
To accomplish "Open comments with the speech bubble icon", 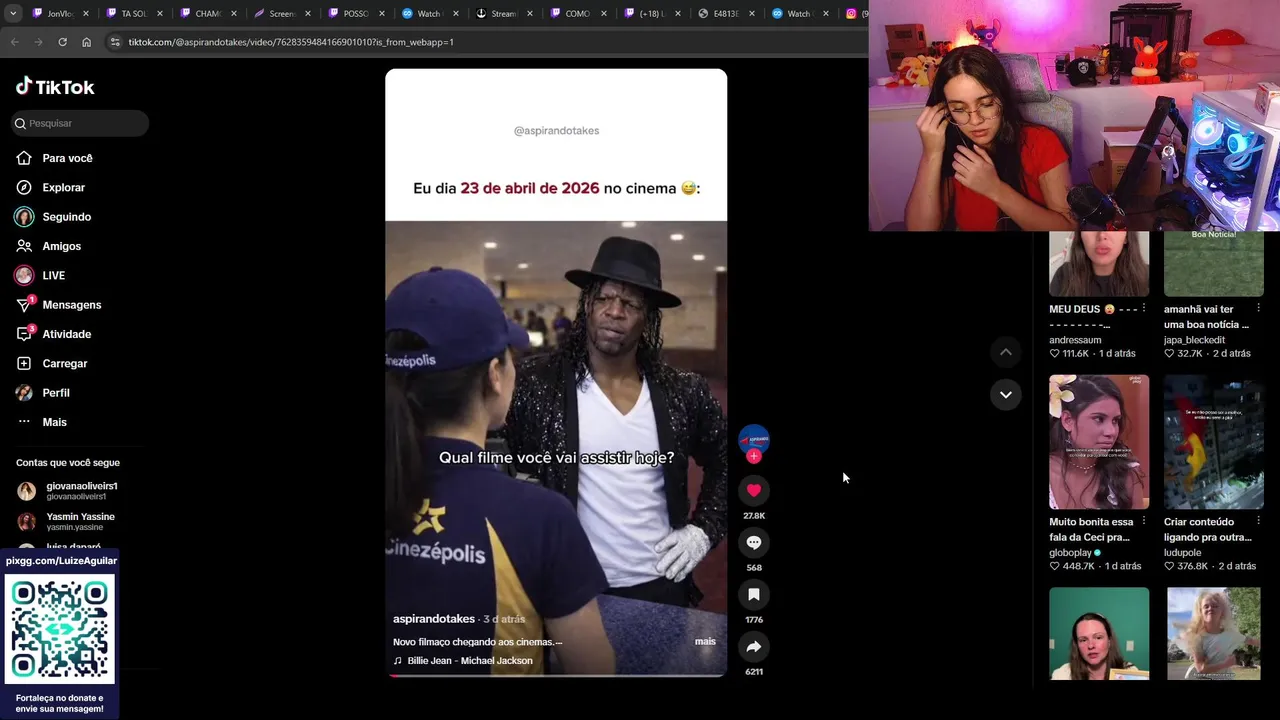I will (x=754, y=542).
